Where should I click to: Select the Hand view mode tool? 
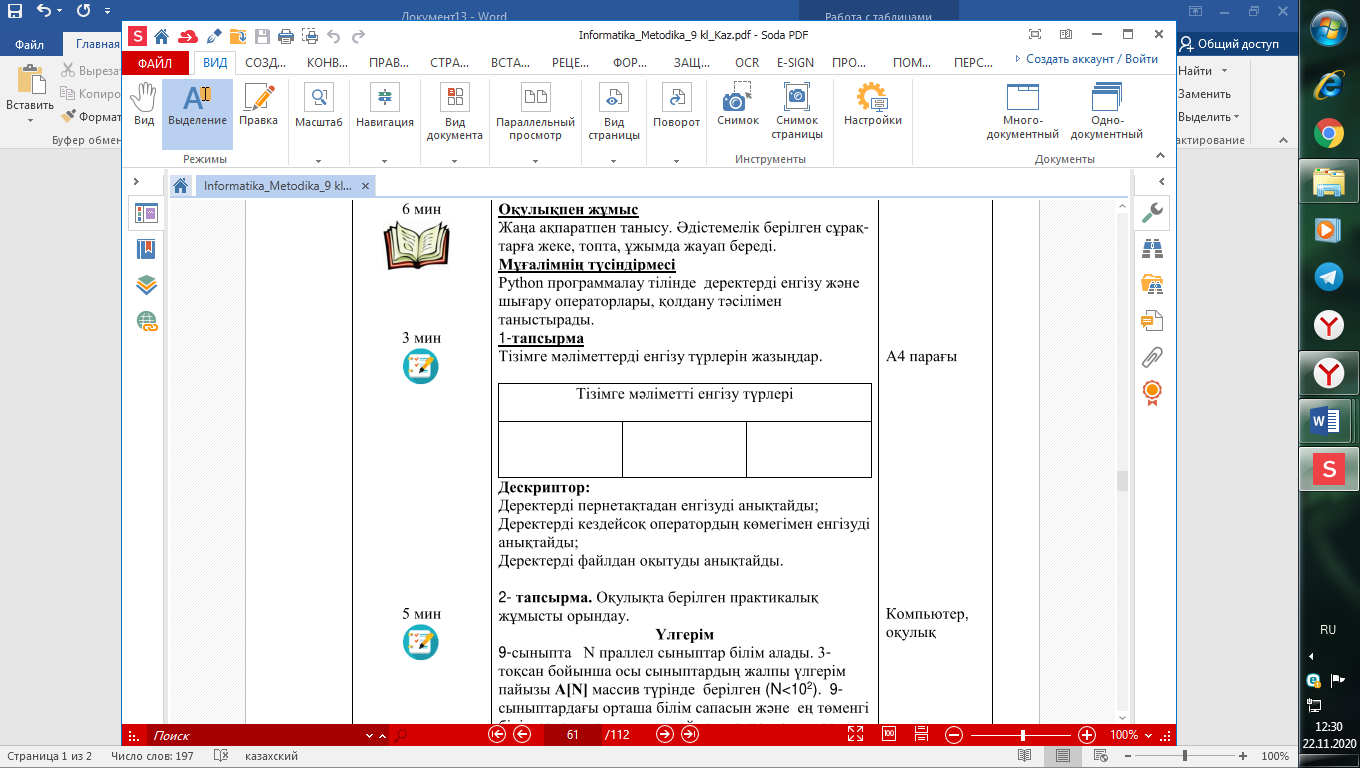tap(144, 104)
